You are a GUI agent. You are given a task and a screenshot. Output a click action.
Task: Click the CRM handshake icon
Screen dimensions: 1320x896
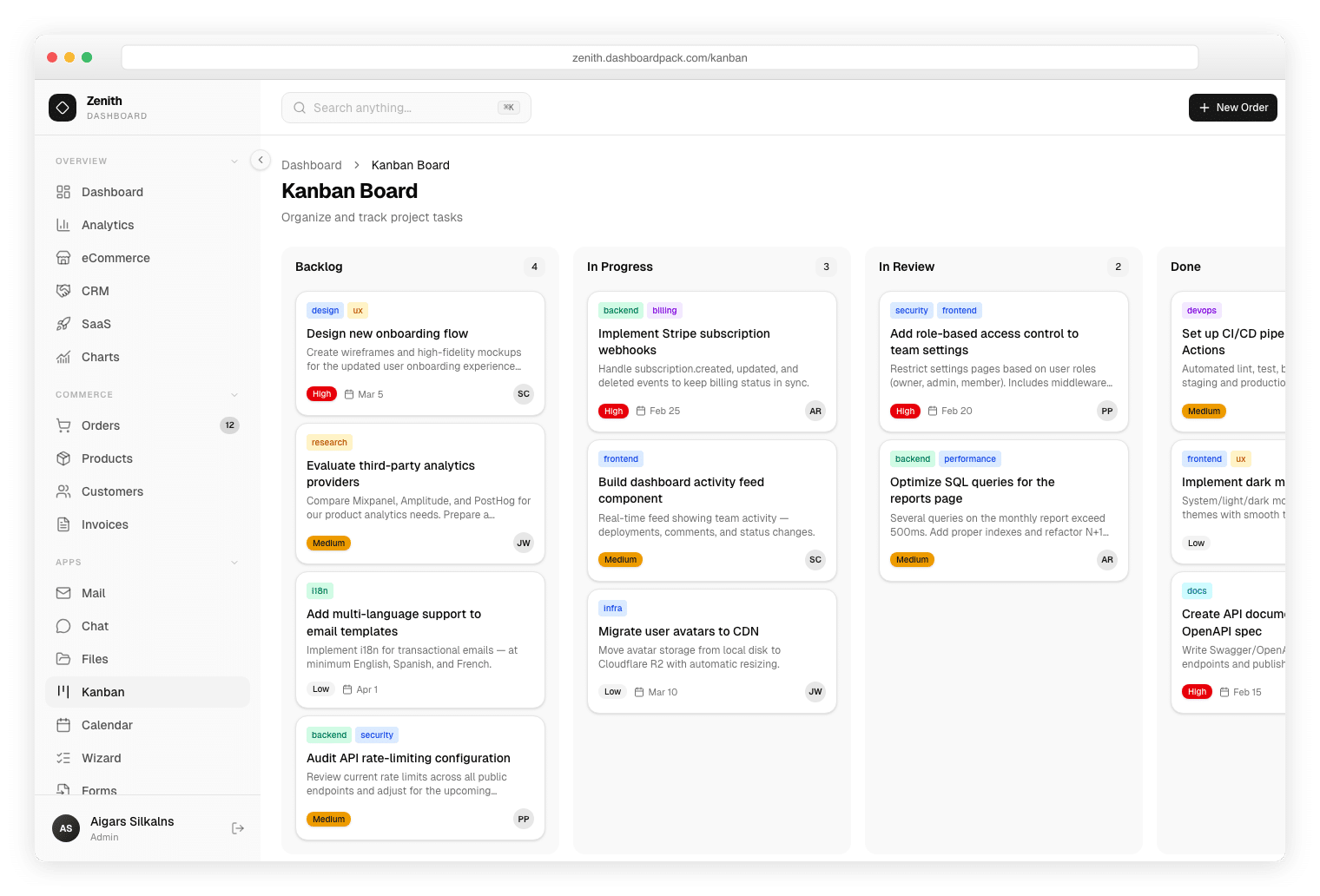65,291
